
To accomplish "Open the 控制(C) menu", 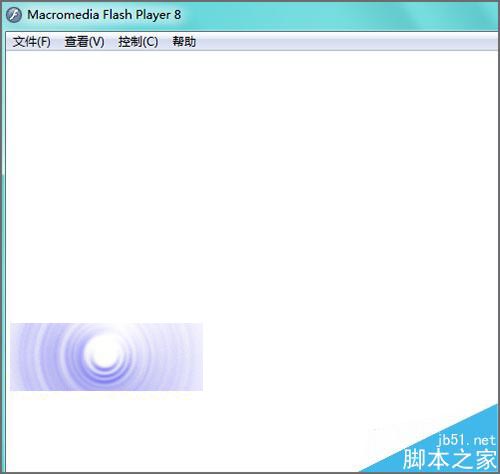I will tap(138, 42).
